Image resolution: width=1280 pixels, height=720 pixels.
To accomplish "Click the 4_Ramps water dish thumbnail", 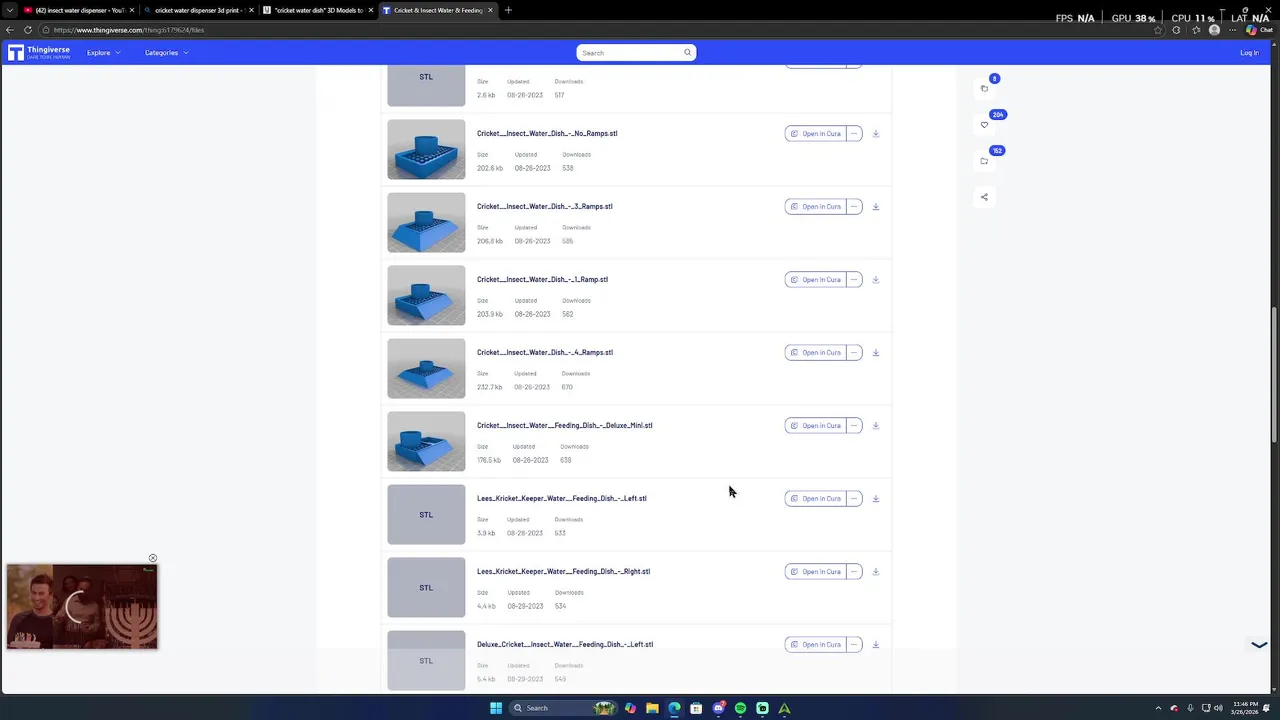I will (x=426, y=368).
